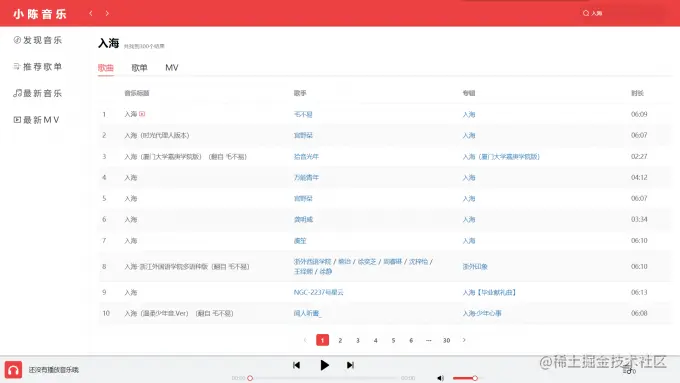Viewport: 680px width, 383px height.
Task: Open the 厦门大学嘉庚学院版 album link
Action: [501, 157]
